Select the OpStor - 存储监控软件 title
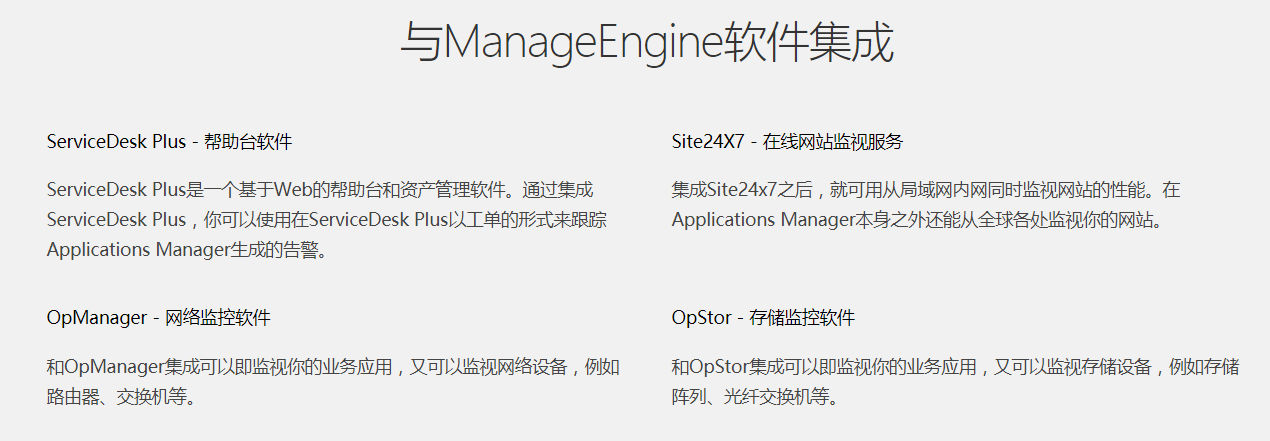Image resolution: width=1270 pixels, height=441 pixels. 763,319
